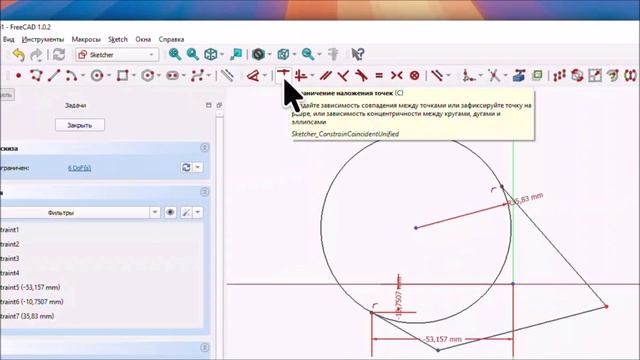The image size is (640, 360).
Task: Open the Справка menu
Action: pyautogui.click(x=171, y=40)
